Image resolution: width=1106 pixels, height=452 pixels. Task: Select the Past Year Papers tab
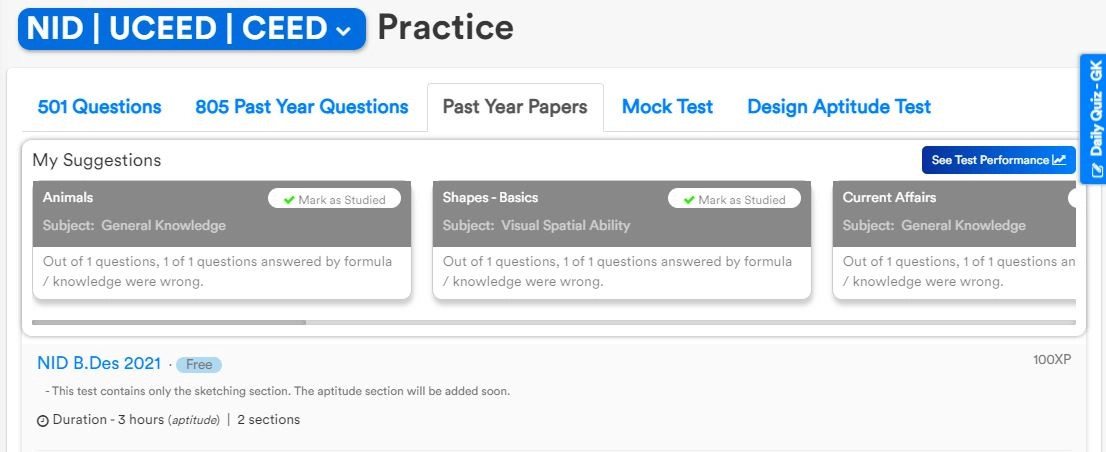(515, 107)
